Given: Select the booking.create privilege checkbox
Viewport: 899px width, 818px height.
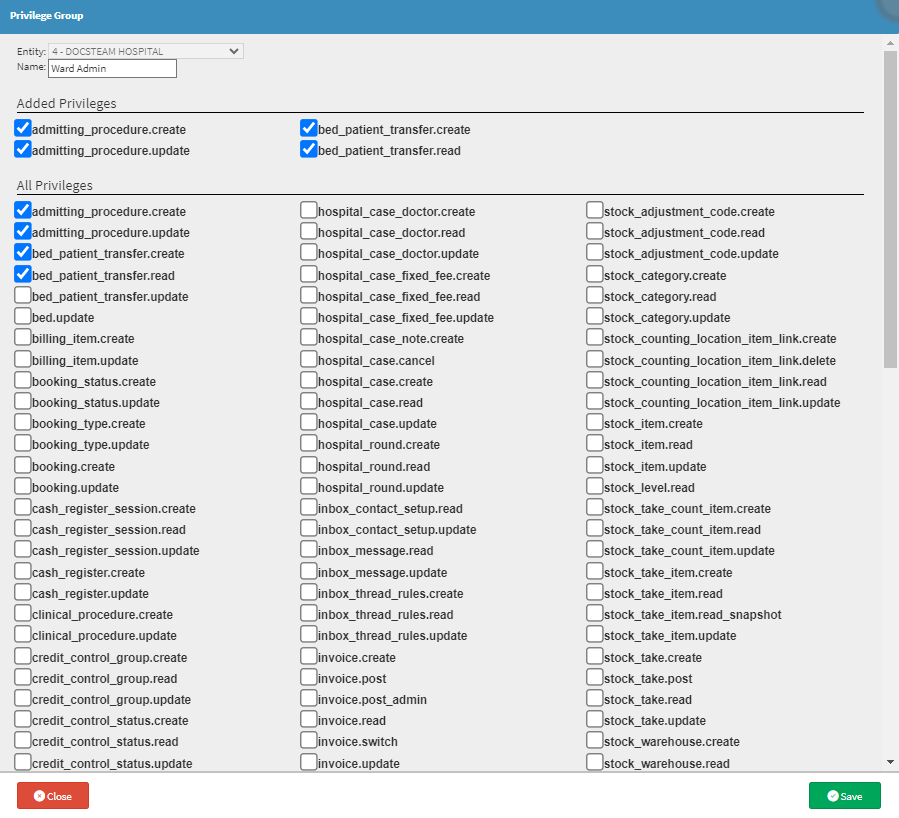Looking at the screenshot, I should [23, 466].
